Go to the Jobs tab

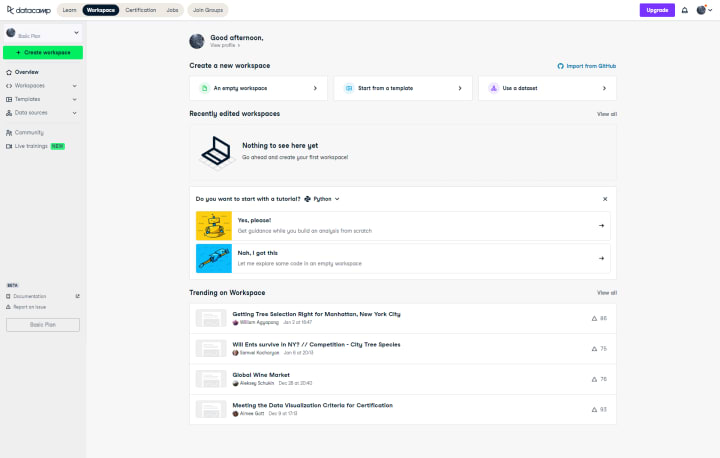(x=172, y=10)
